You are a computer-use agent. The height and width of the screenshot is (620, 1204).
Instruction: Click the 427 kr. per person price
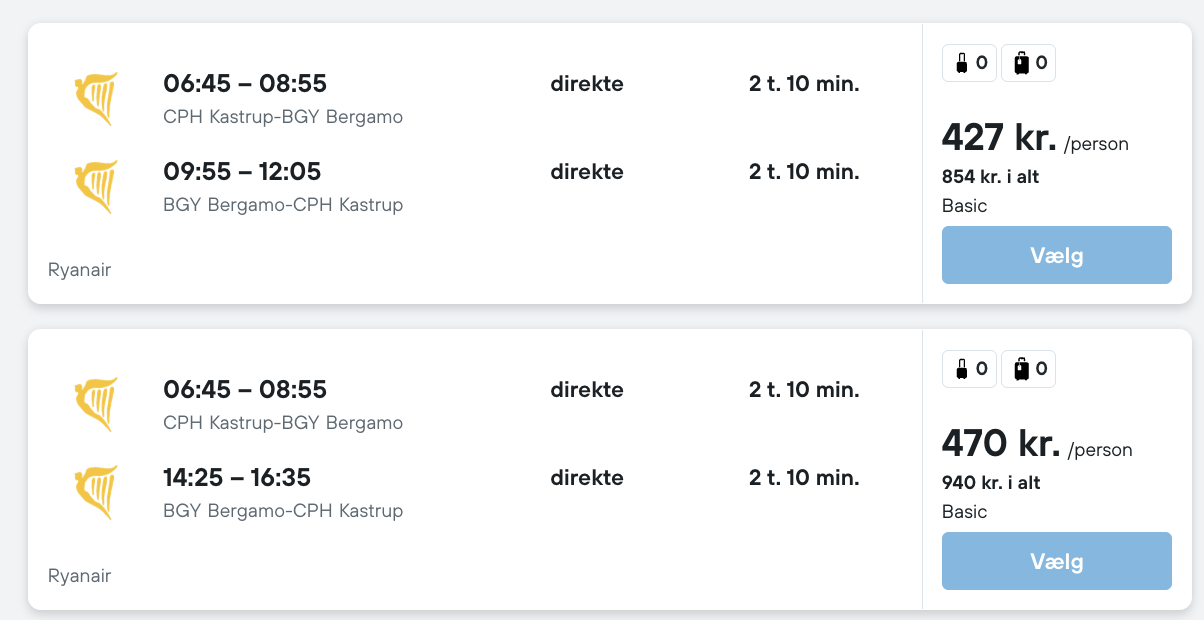999,138
